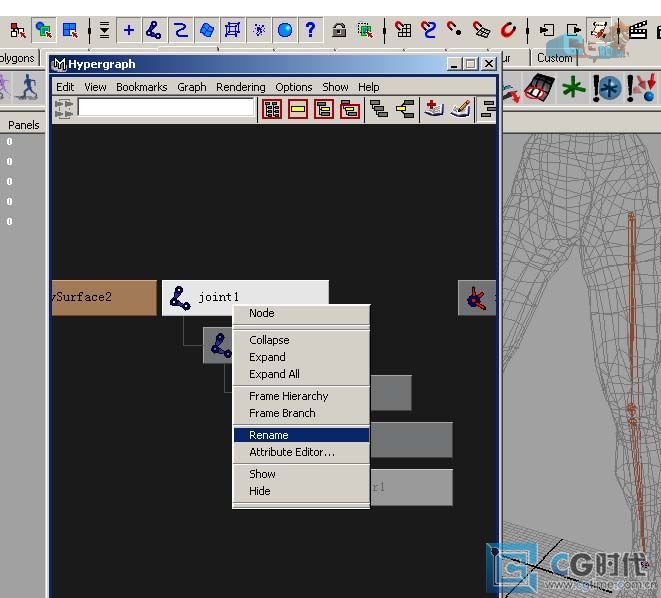661x598 pixels.
Task: Toggle the handles selection mask plus icon
Action: [129, 30]
